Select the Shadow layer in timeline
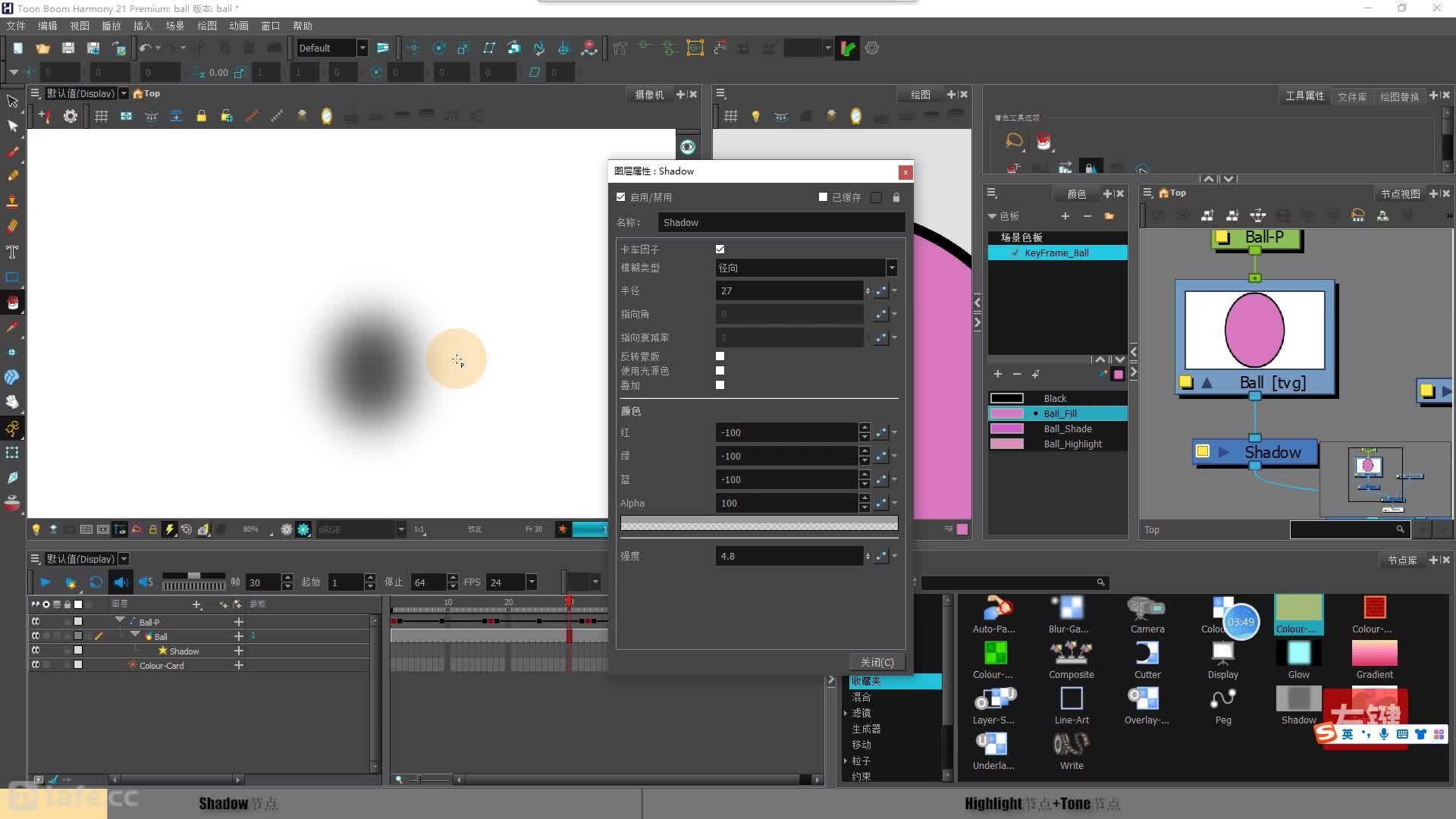 pos(184,651)
